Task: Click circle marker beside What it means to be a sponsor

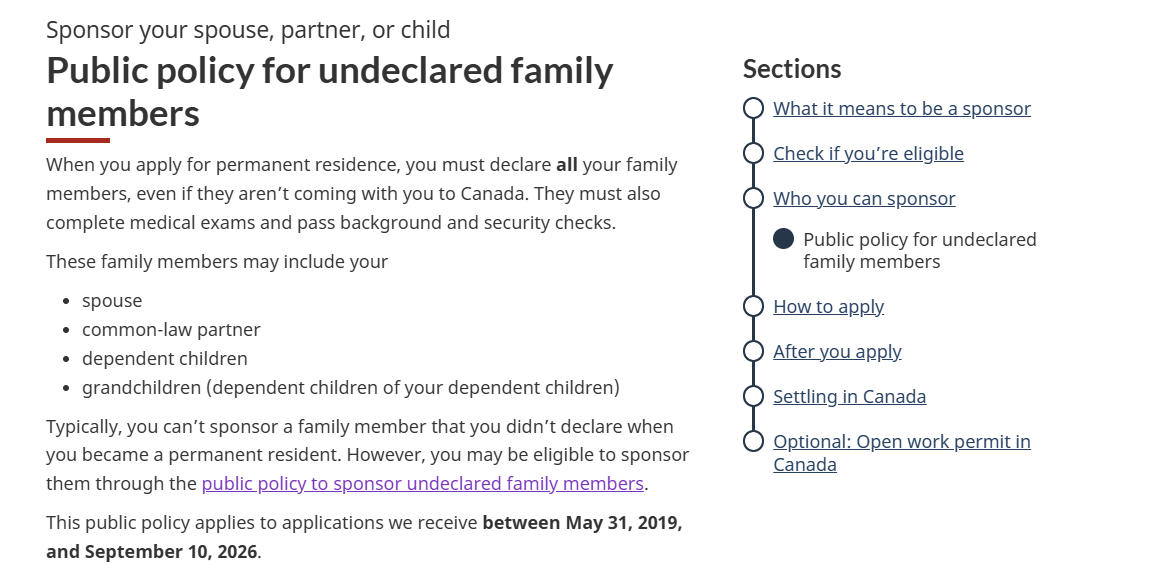Action: tap(753, 108)
